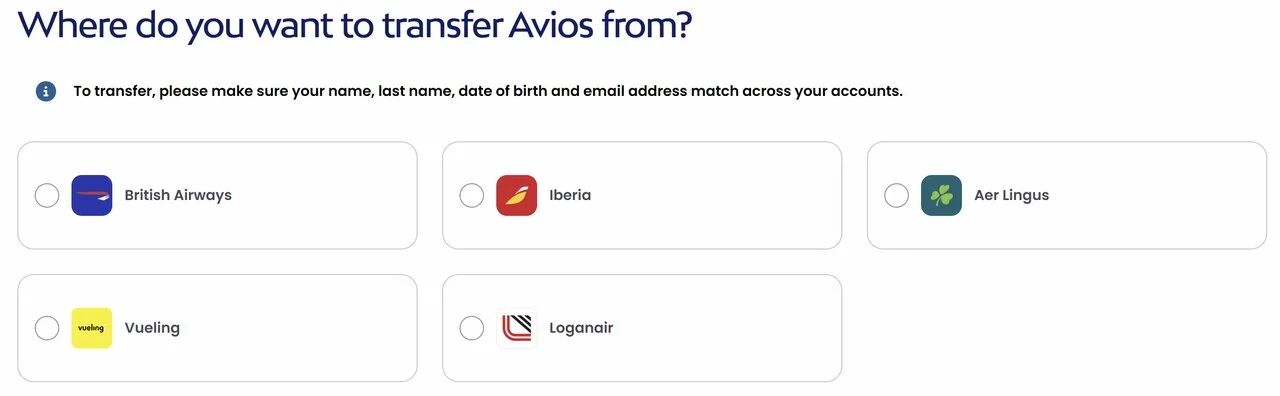The width and height of the screenshot is (1280, 396).
Task: Click the "Iberia" text label
Action: pos(570,195)
